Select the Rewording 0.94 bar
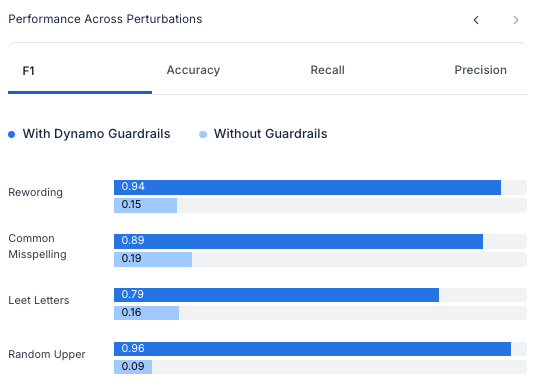The width and height of the screenshot is (534, 392). coord(308,187)
